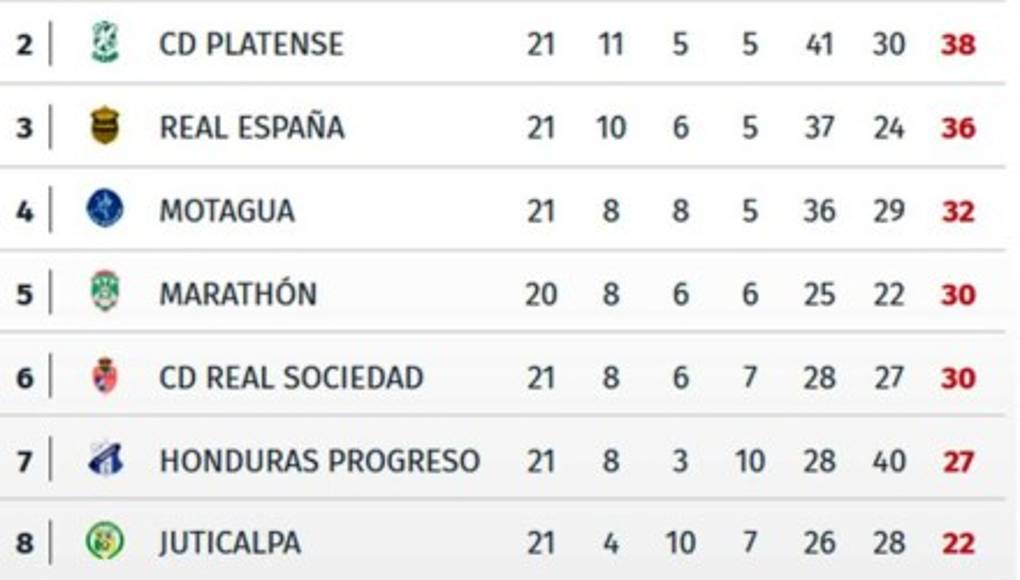Select the Motagua blue club logo
The image size is (1020, 580).
coord(104,209)
